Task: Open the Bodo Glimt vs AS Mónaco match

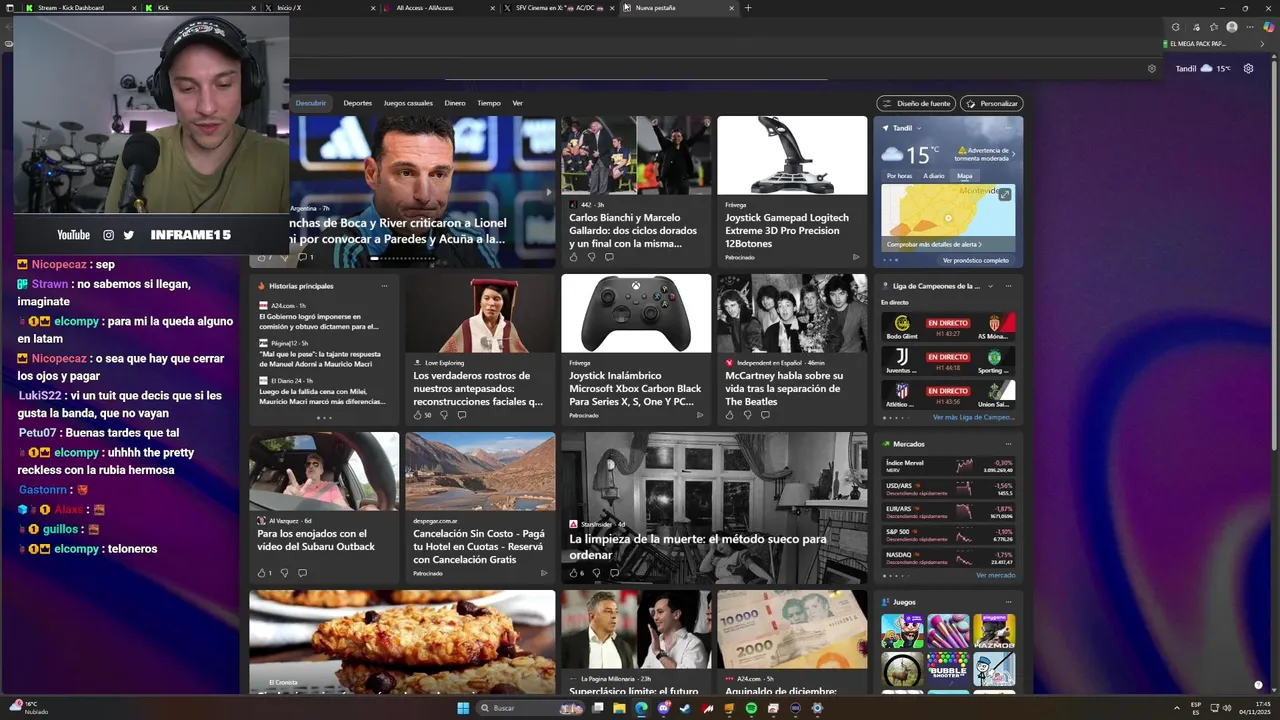Action: [948, 325]
